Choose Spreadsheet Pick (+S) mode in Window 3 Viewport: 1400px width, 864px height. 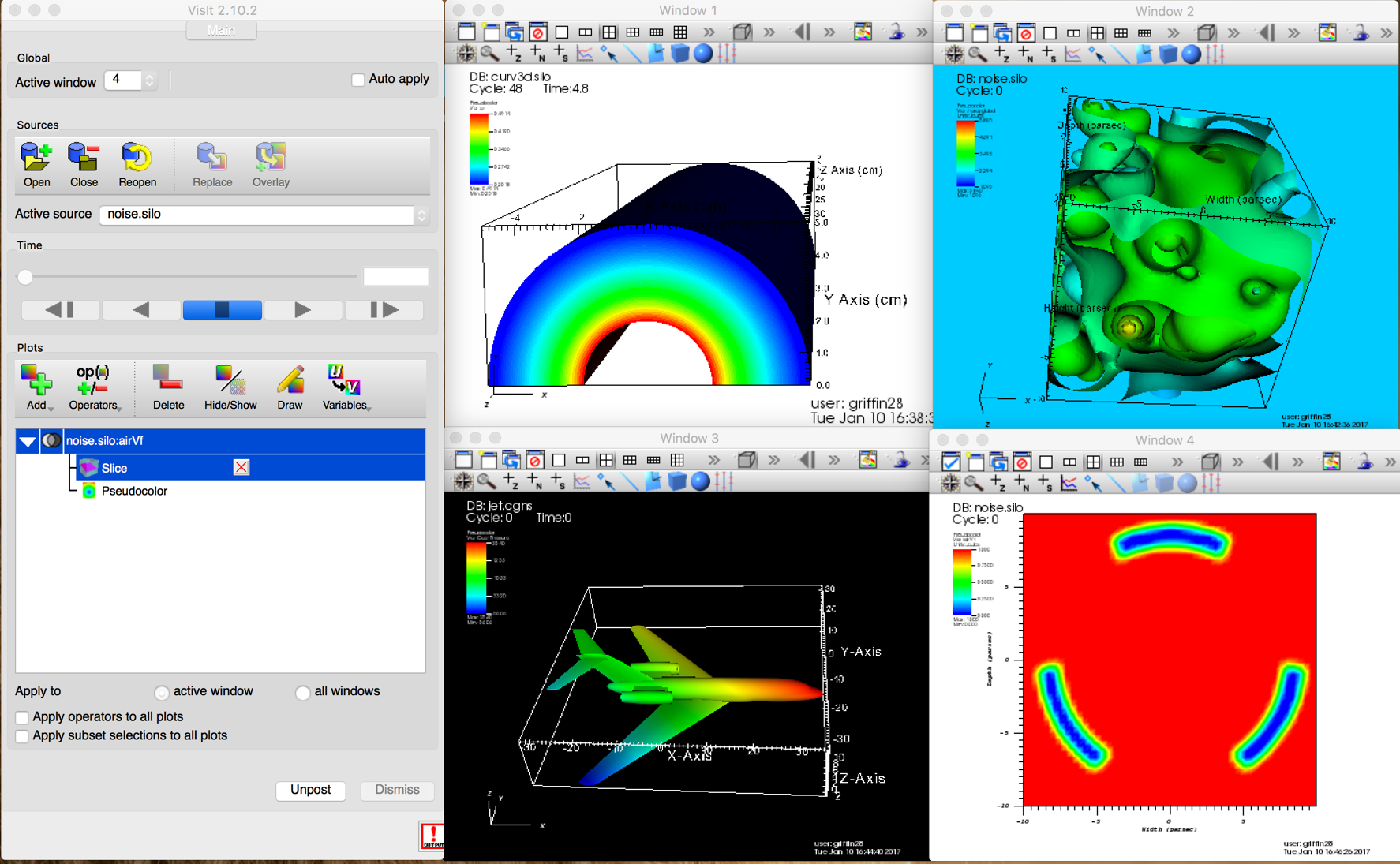(559, 481)
